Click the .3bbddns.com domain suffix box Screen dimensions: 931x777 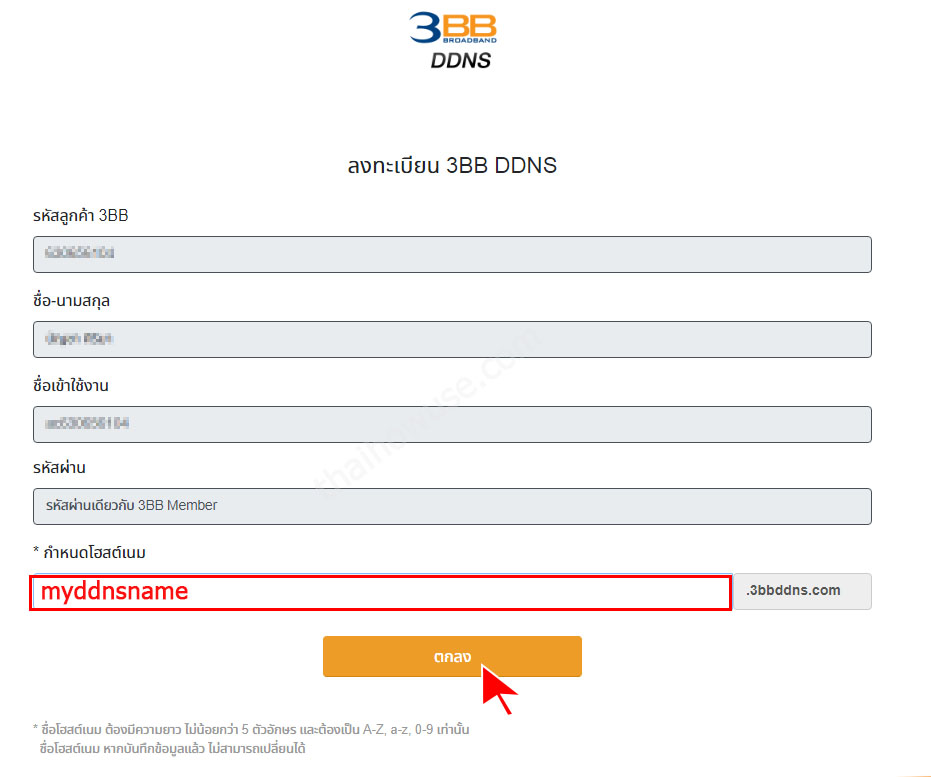tap(802, 591)
